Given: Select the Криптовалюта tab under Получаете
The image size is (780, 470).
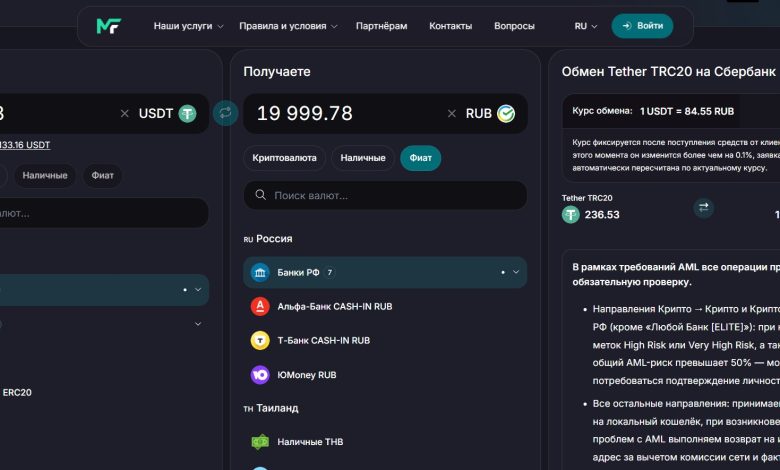Looking at the screenshot, I should (x=284, y=158).
